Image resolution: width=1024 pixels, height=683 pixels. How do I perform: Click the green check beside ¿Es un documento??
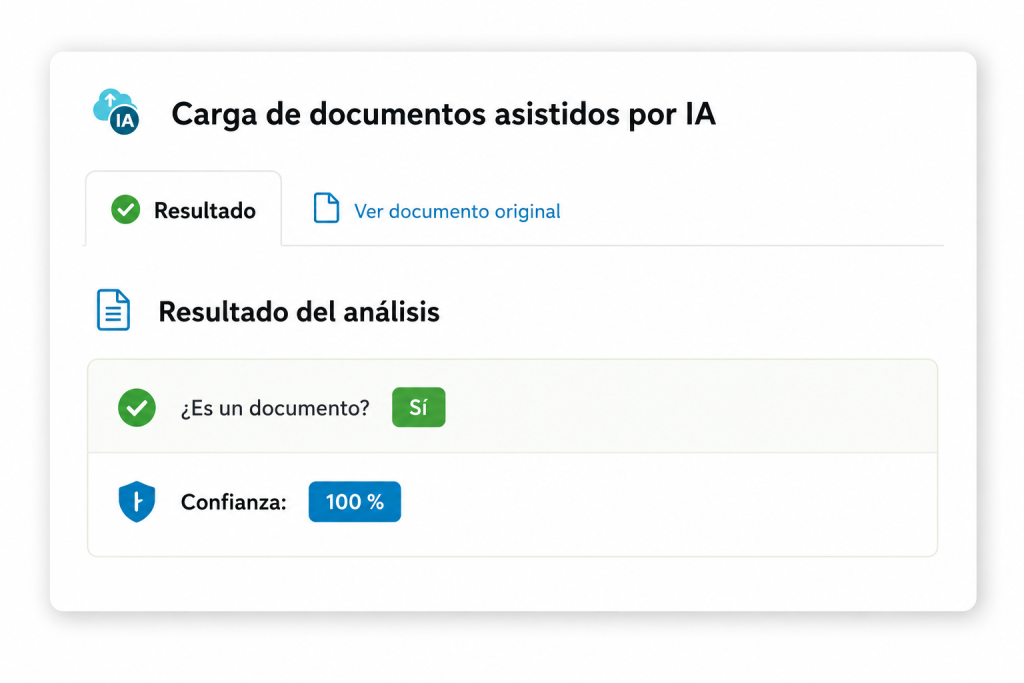point(136,407)
